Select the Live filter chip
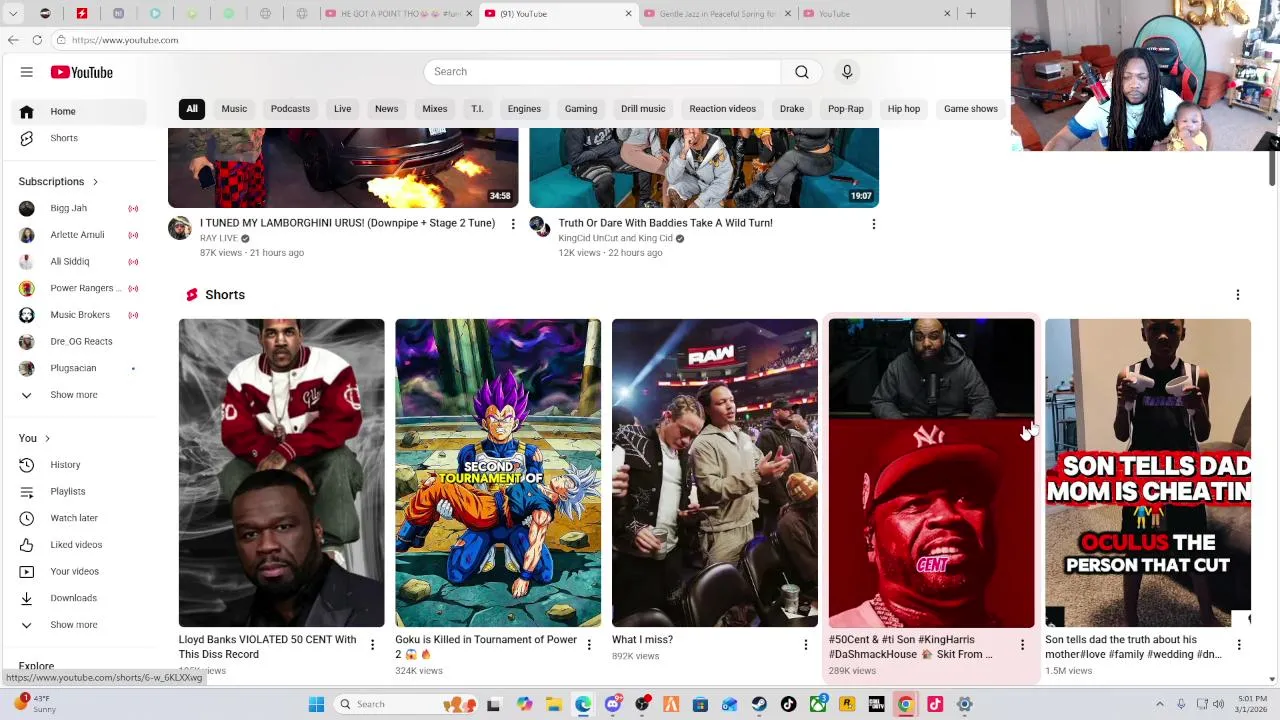This screenshot has width=1280, height=720. 342,109
